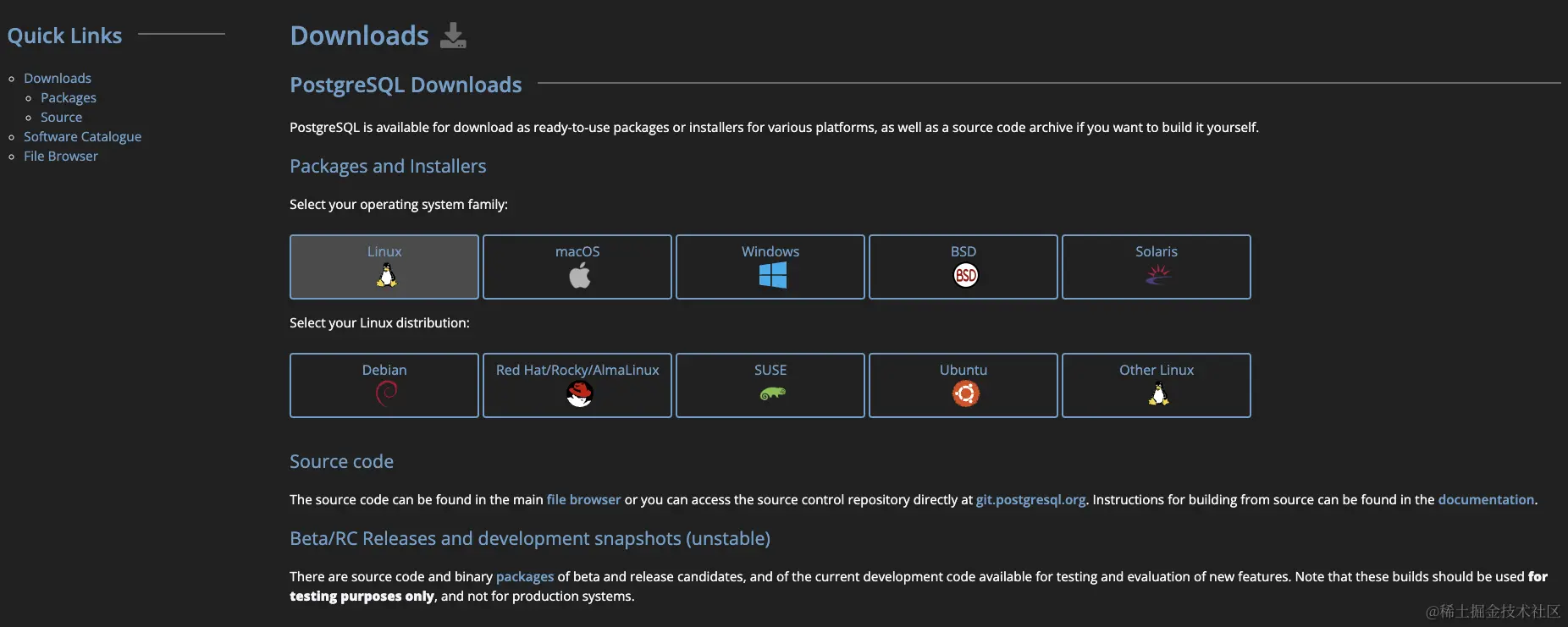Follow the 'file browser' link in Source code
Viewport: 1568px width, 627px height.
[583, 499]
